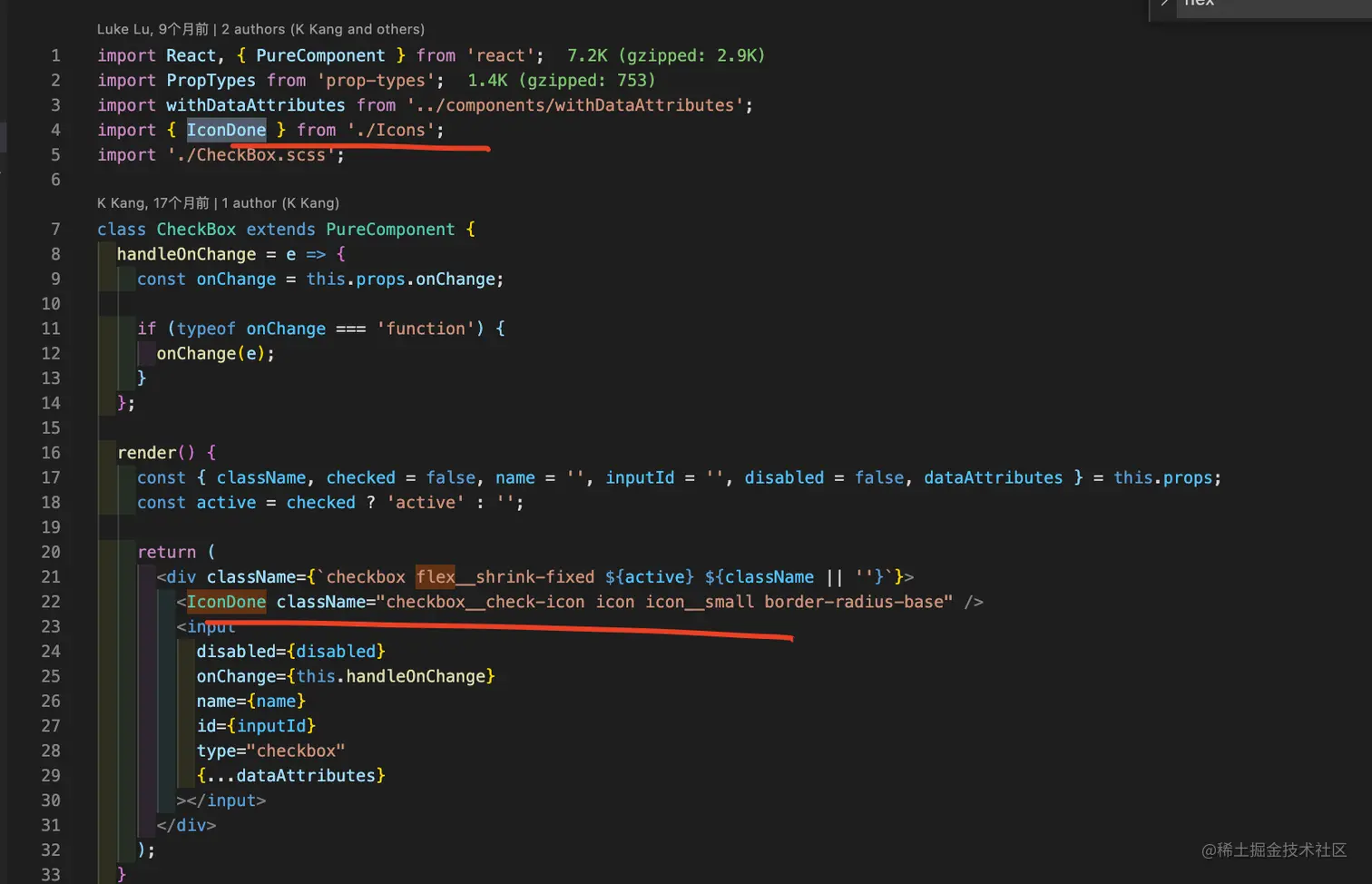Click the './Icons' path string
This screenshot has width=1372, height=884.
coord(391,130)
